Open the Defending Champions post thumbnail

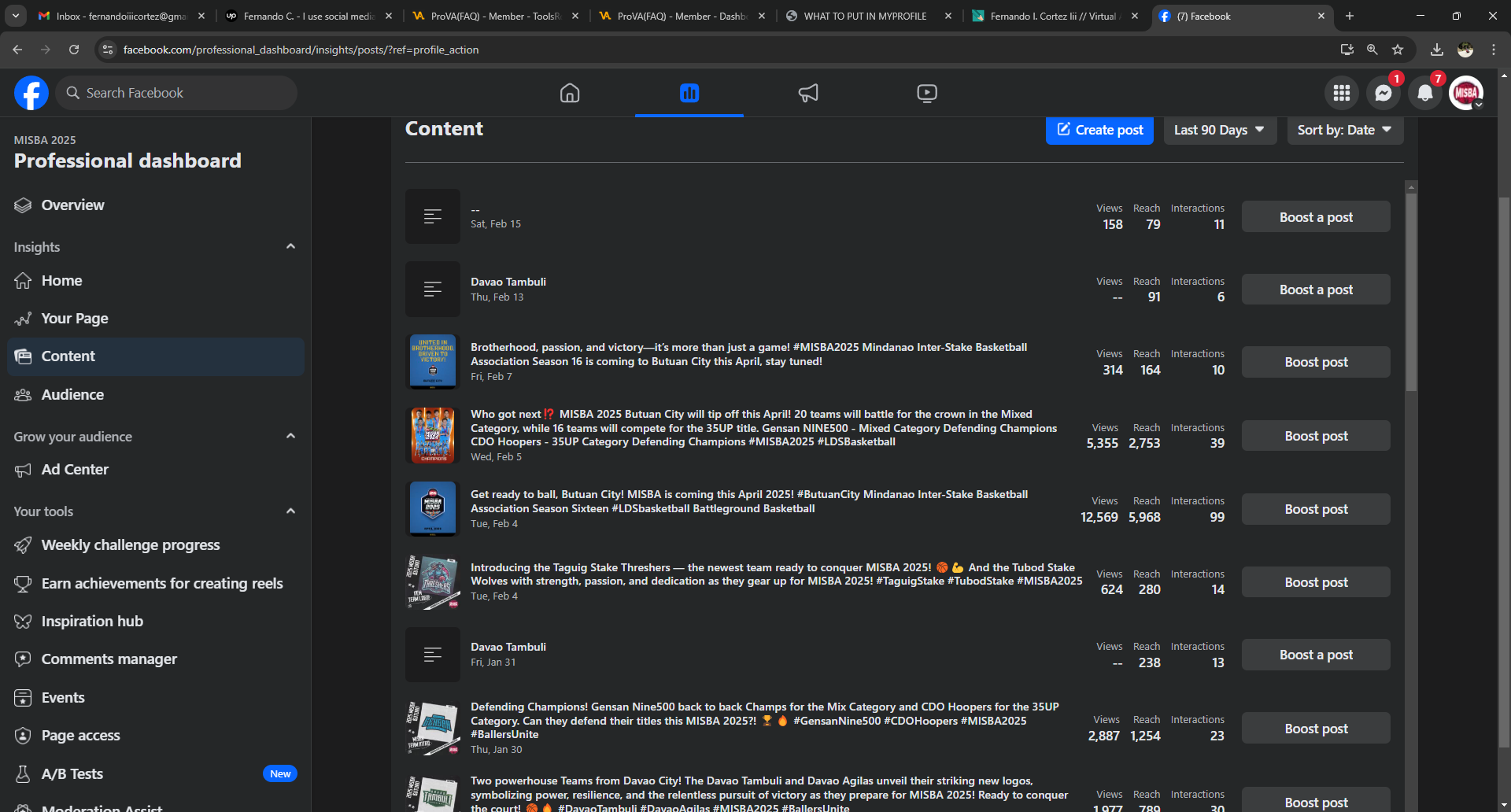click(433, 728)
